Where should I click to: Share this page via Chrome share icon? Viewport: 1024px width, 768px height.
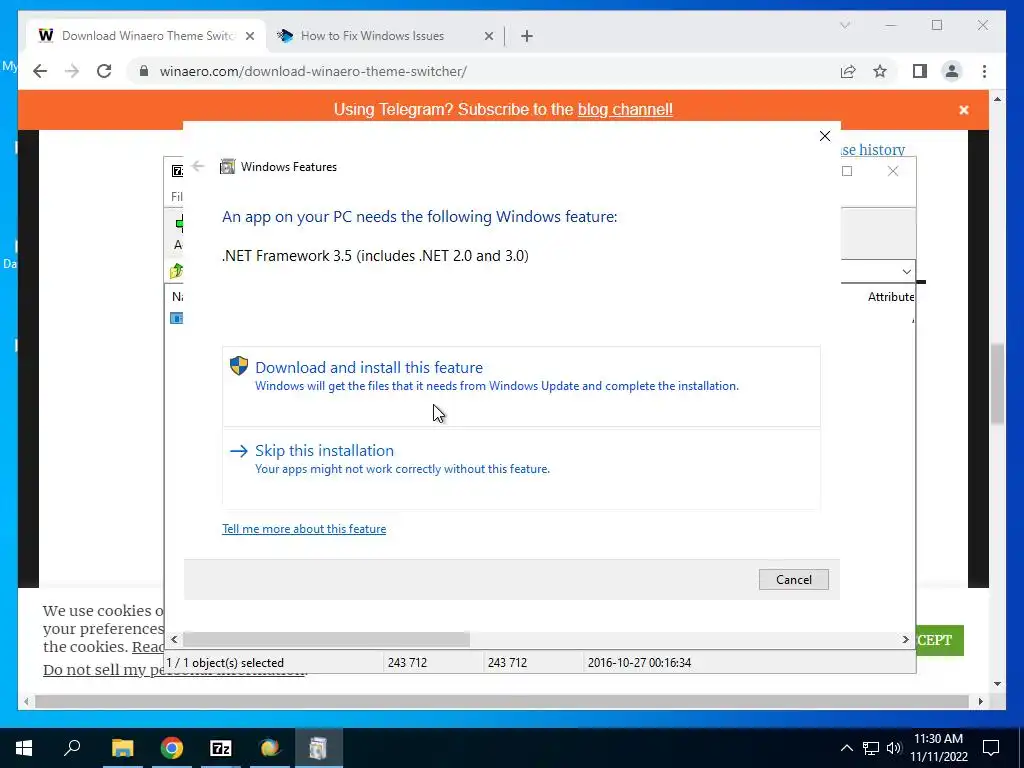tap(848, 71)
